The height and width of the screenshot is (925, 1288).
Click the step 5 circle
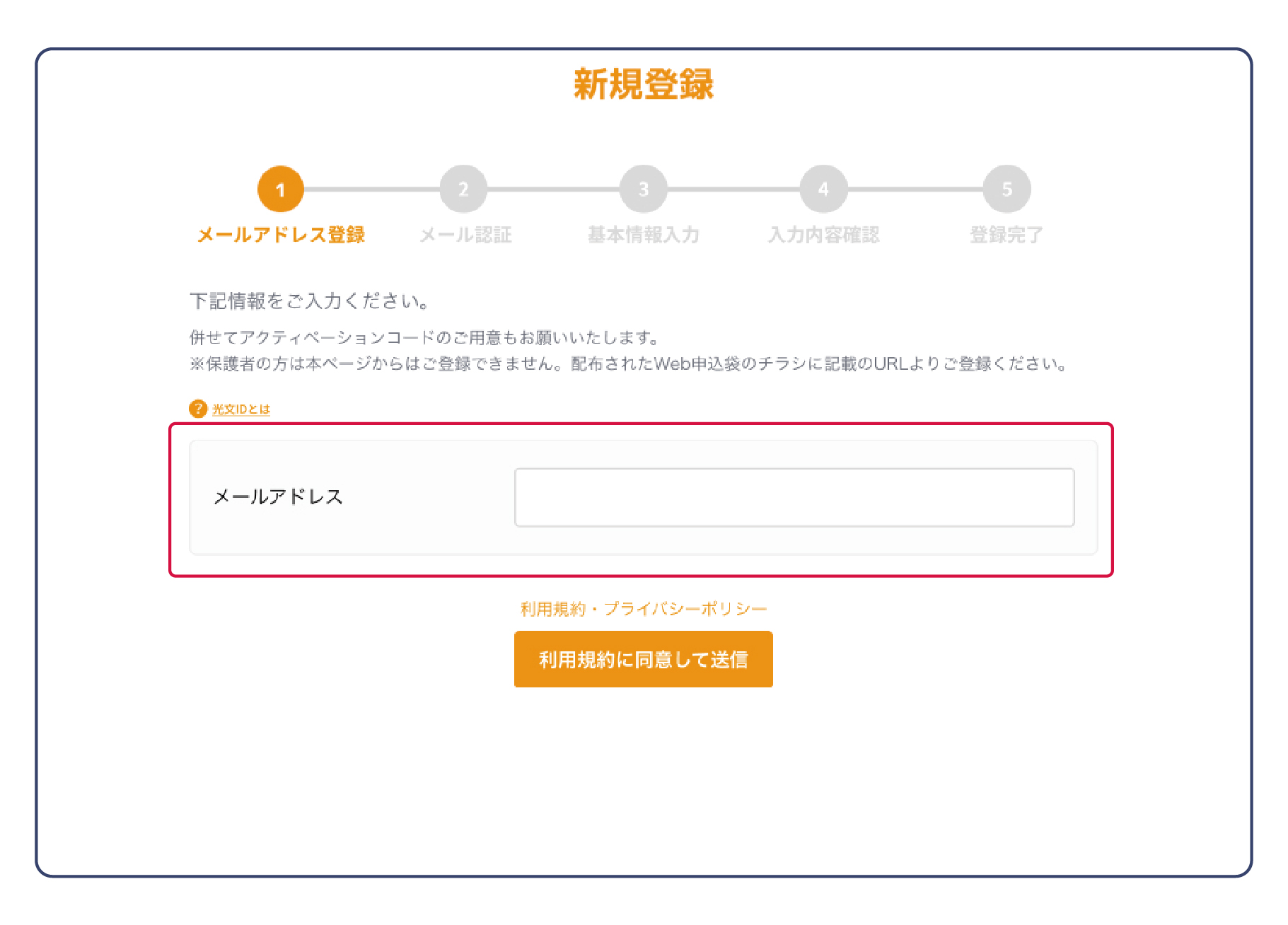tap(1006, 190)
